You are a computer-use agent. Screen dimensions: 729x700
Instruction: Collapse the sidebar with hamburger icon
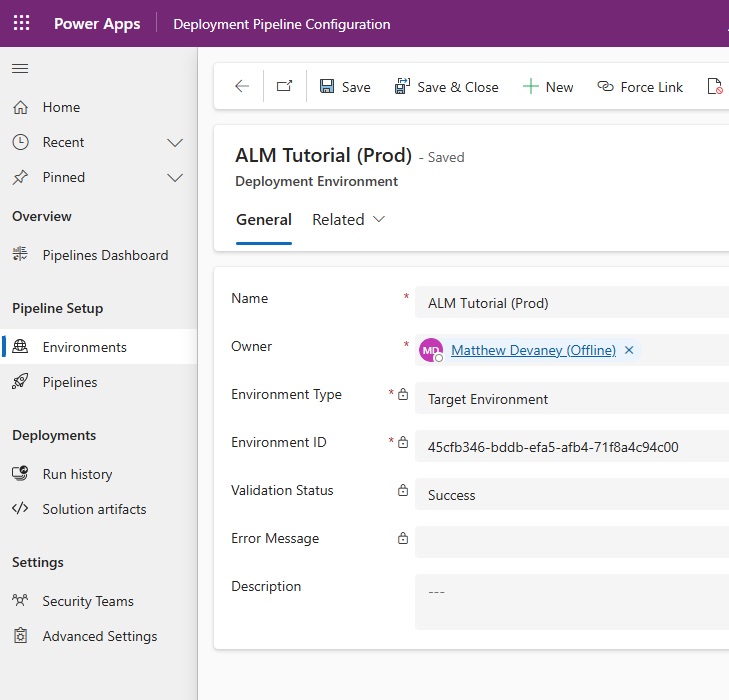click(20, 69)
